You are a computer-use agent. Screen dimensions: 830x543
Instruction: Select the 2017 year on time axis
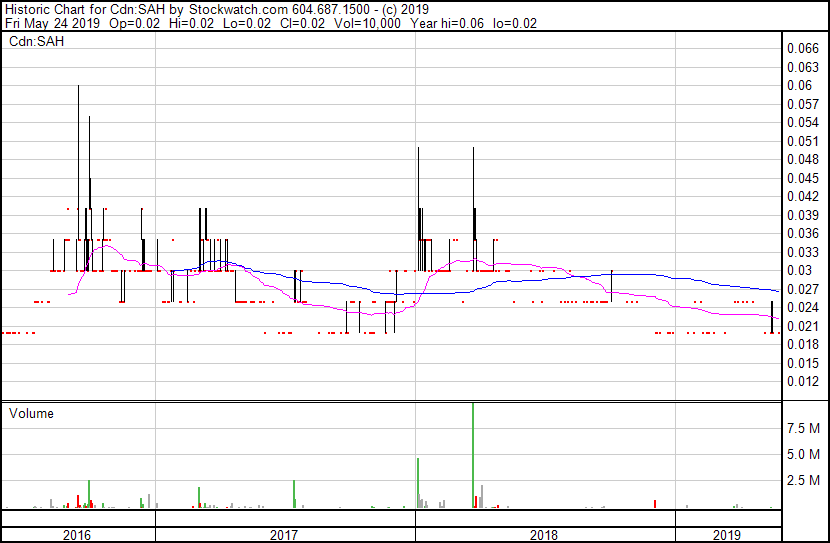tap(285, 535)
